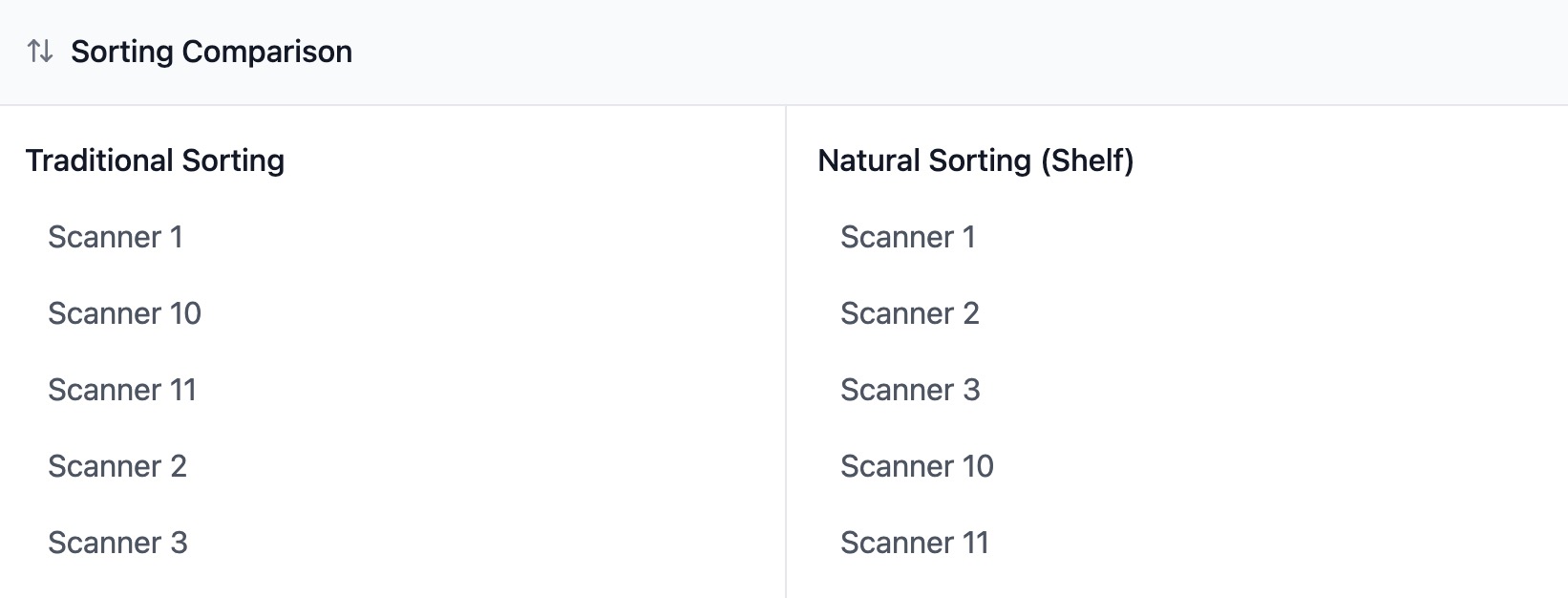Choose Scanner 11 under Natural Sorting
Viewport: 1568px width, 598px height.
[915, 543]
